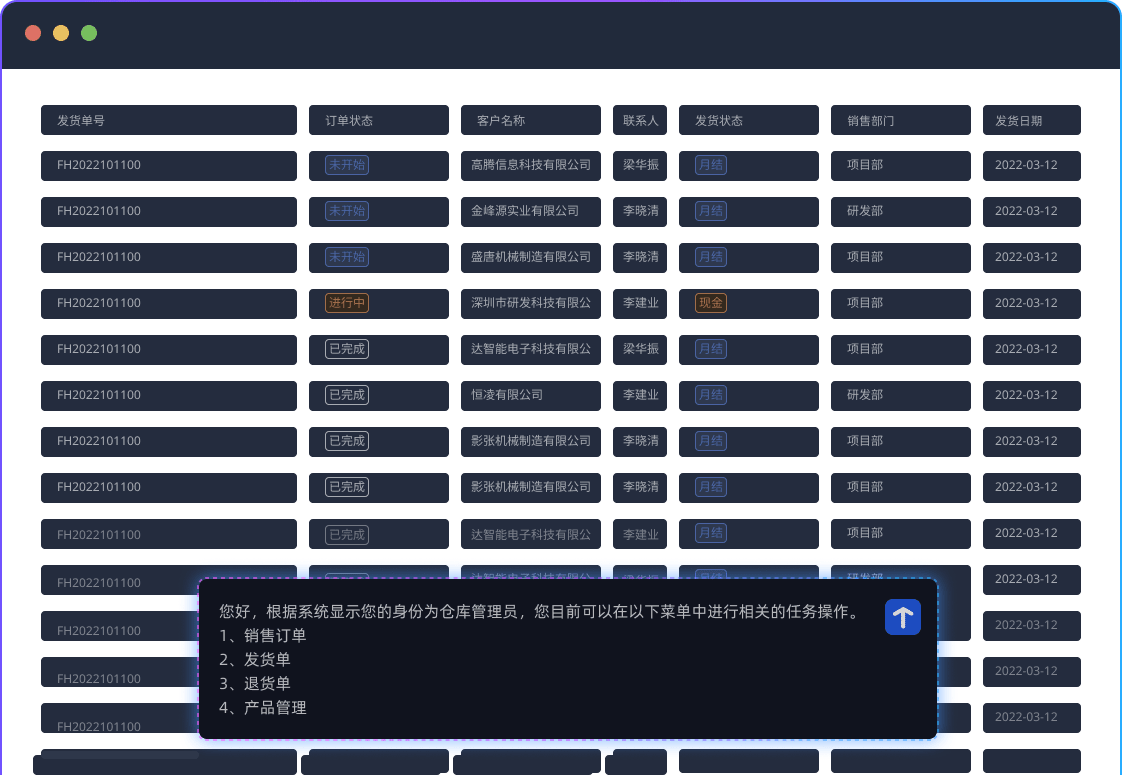Image resolution: width=1122 pixels, height=775 pixels.
Task: Click the blue up-arrow send button
Action: coord(902,617)
